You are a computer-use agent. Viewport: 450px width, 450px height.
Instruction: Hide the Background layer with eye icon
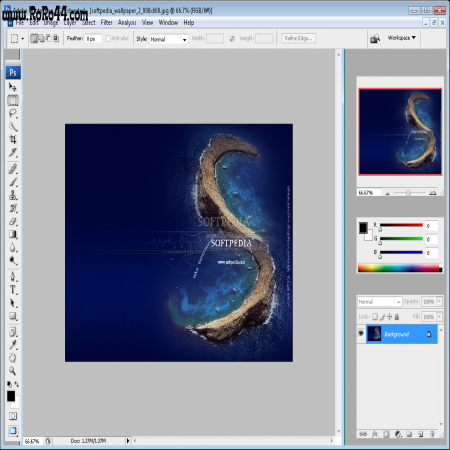click(x=361, y=333)
